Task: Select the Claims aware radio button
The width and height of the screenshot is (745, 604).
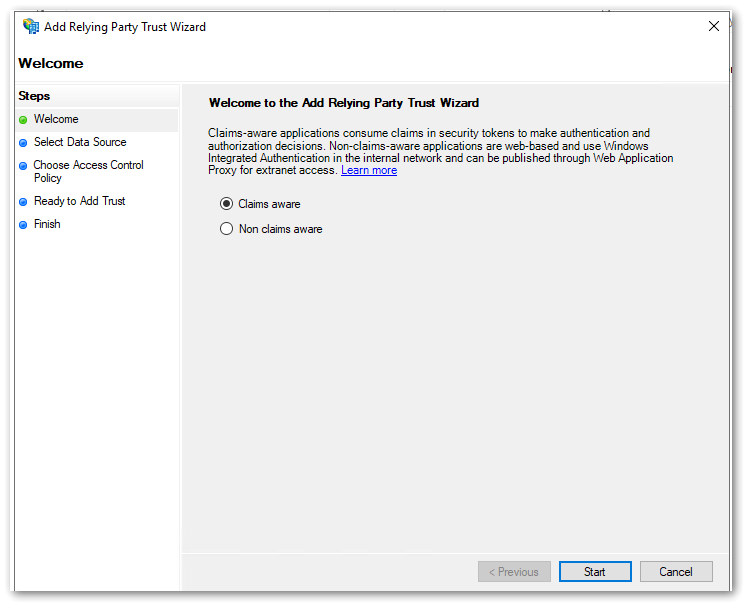Action: point(226,204)
